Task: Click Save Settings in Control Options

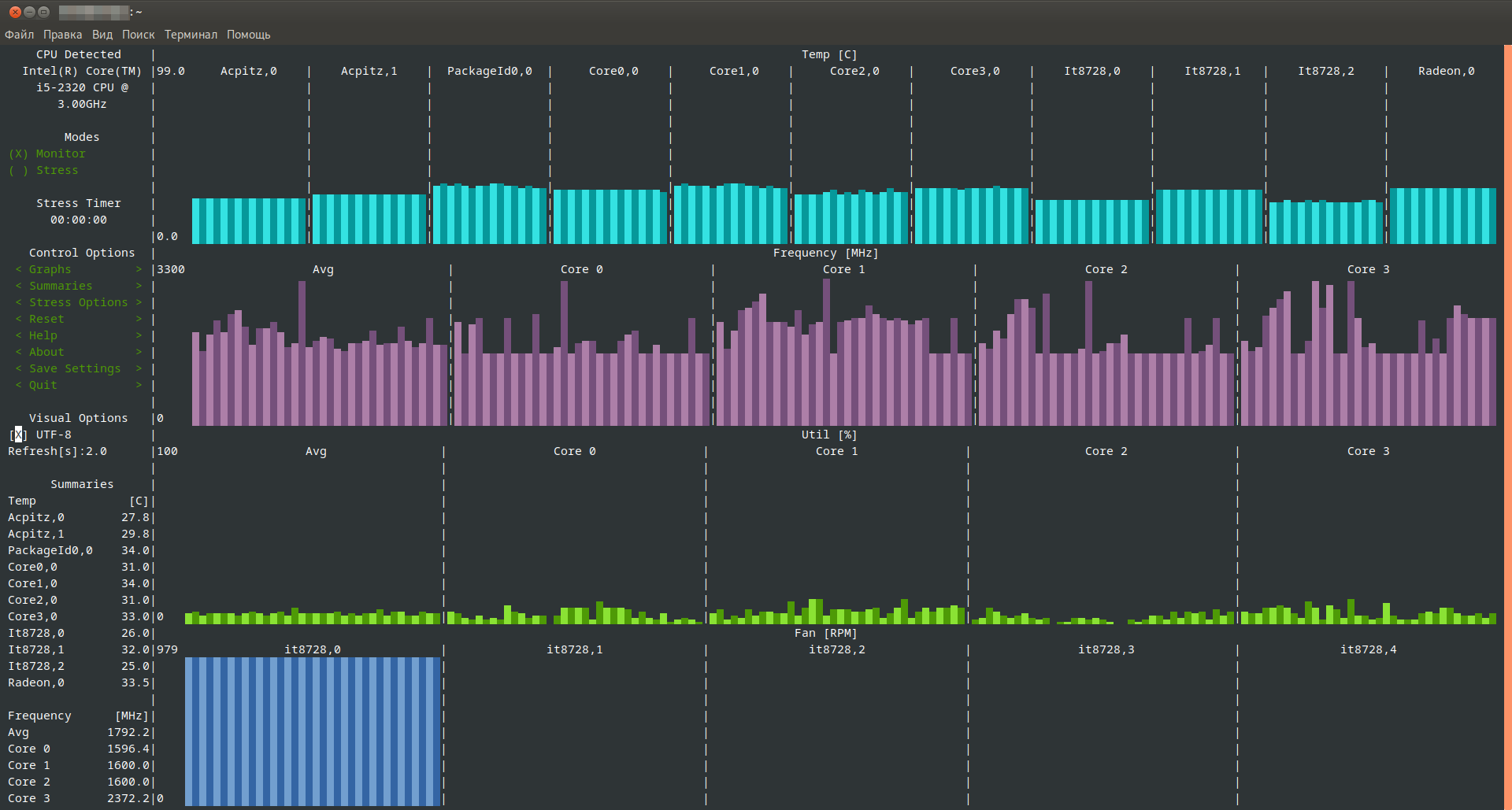Action: tap(75, 368)
